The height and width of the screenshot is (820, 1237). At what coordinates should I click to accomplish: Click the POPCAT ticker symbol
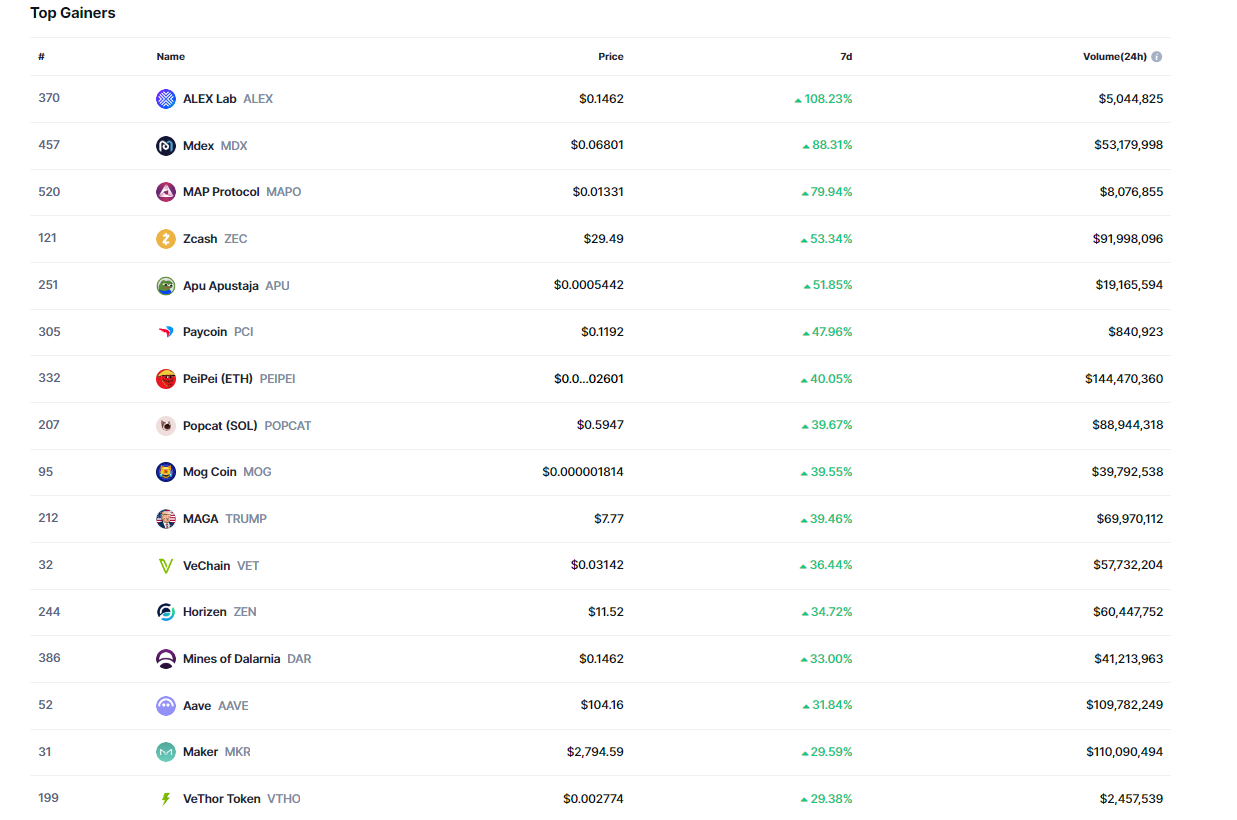coord(288,426)
